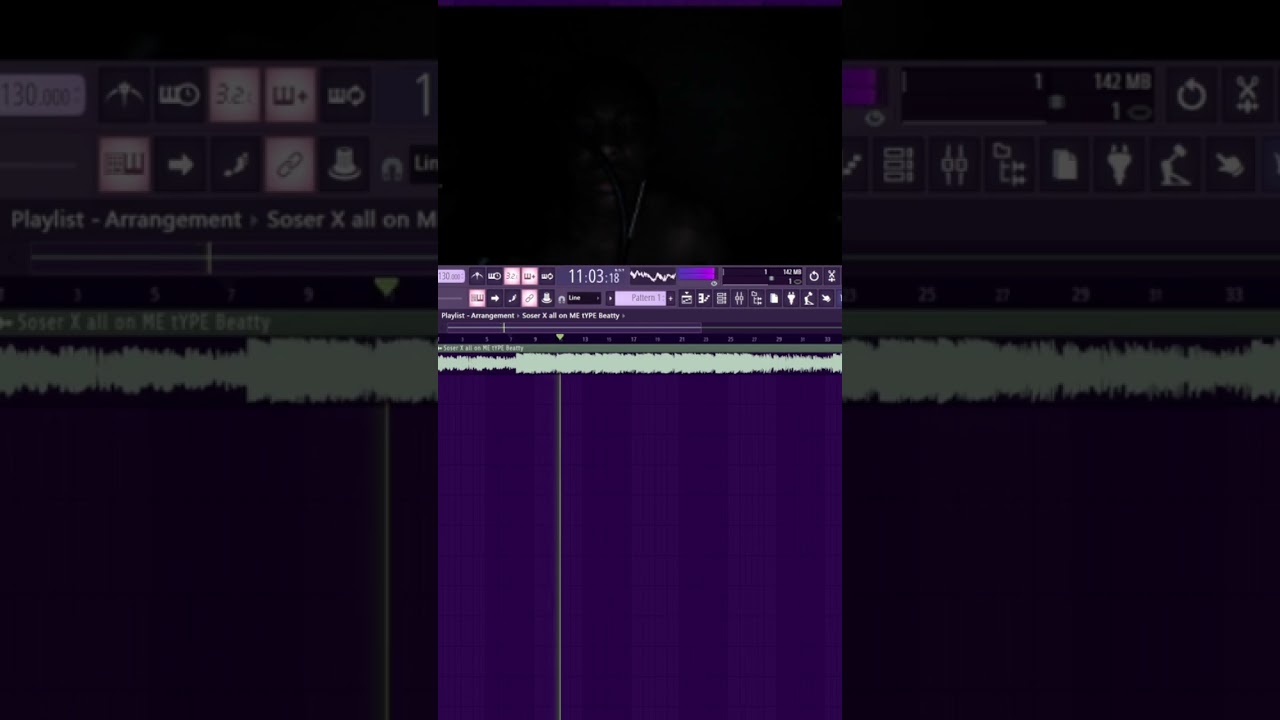Image resolution: width=1280 pixels, height=720 pixels.
Task: Click the circular arrow icon on the top toolbar row
Action: click(x=814, y=276)
